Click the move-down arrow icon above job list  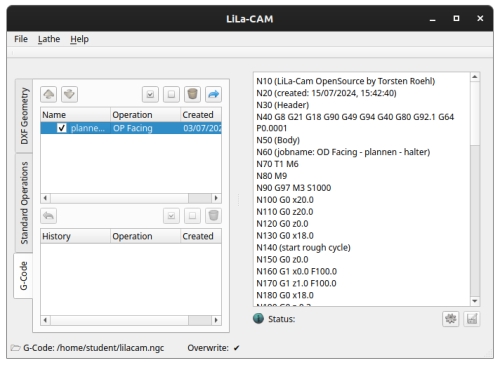[69, 94]
